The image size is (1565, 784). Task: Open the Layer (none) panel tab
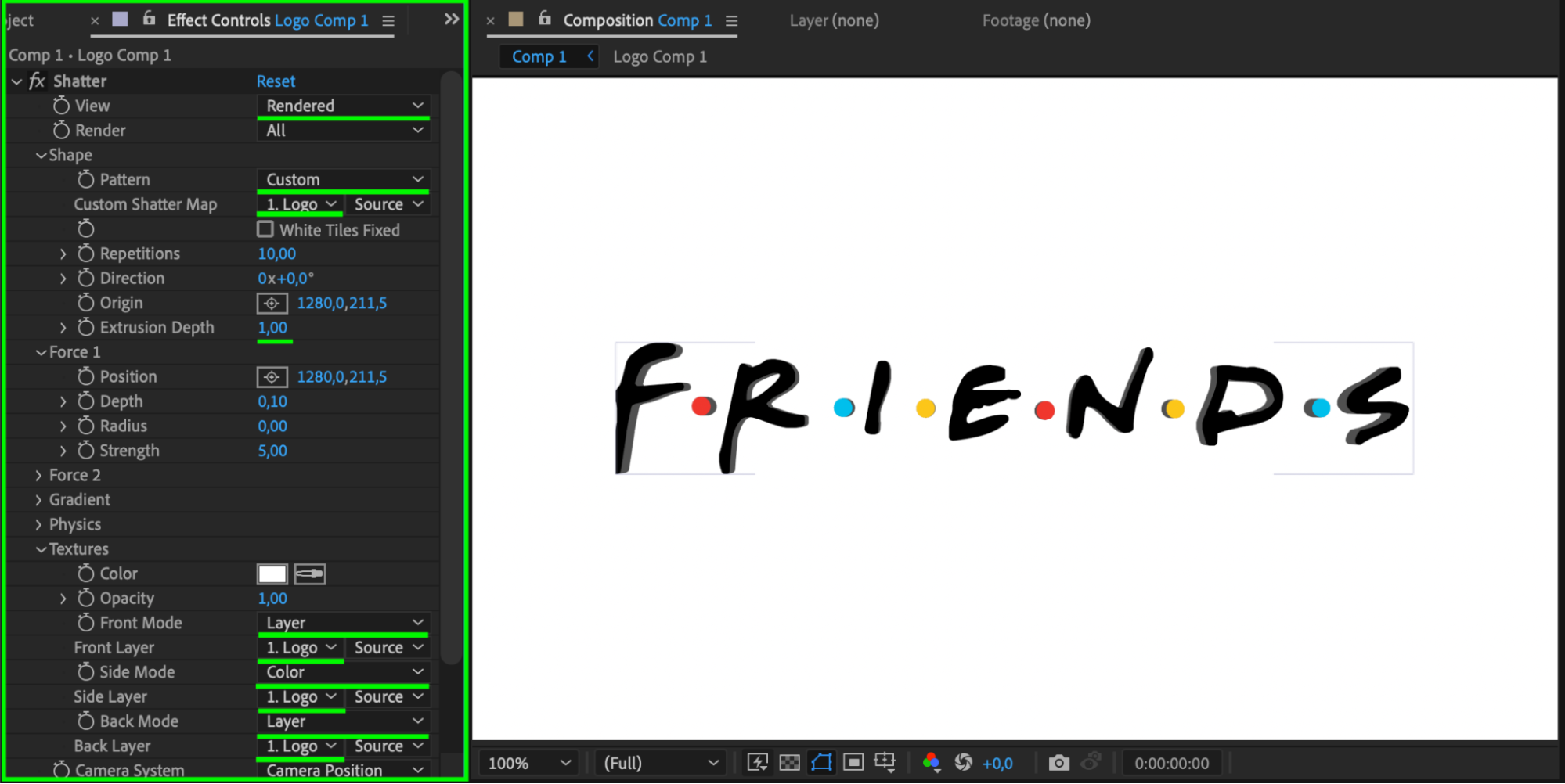[835, 20]
